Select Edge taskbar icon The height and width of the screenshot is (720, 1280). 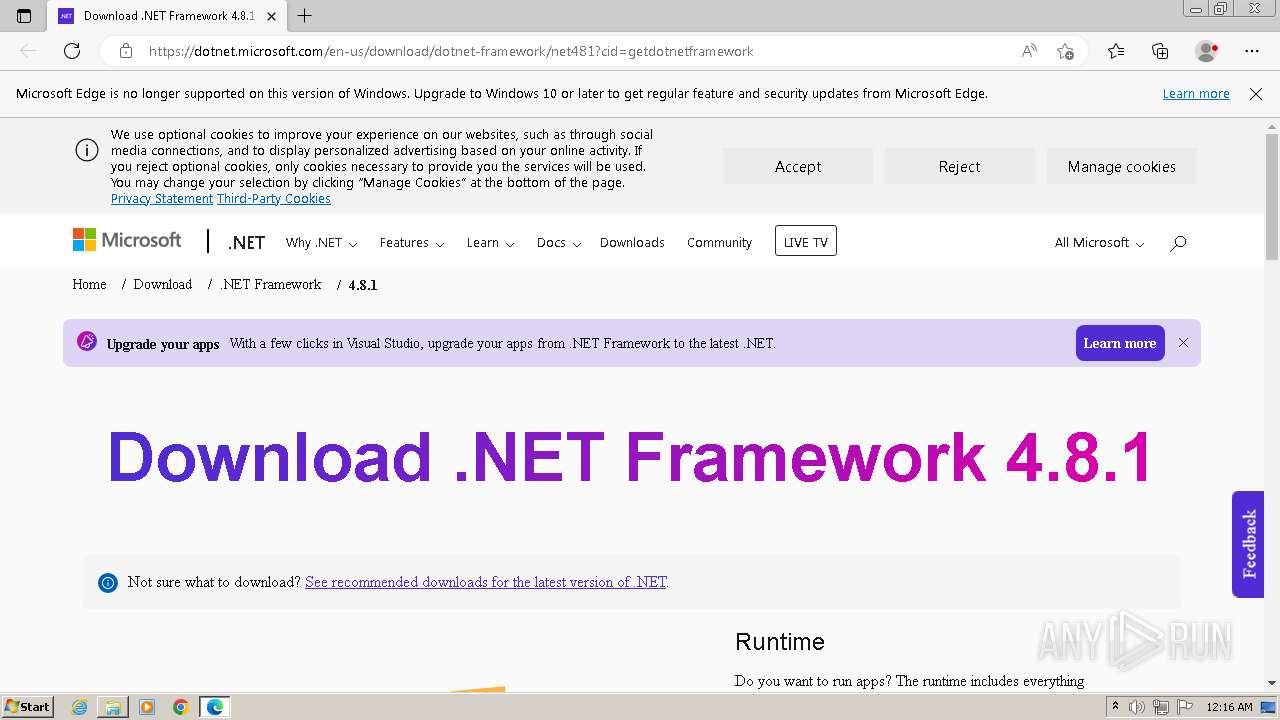pyautogui.click(x=215, y=707)
